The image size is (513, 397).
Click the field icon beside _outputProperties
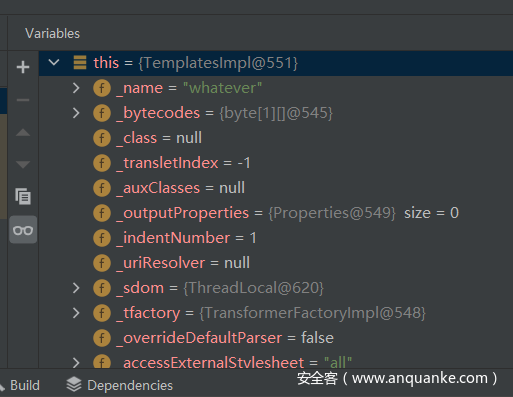(102, 213)
